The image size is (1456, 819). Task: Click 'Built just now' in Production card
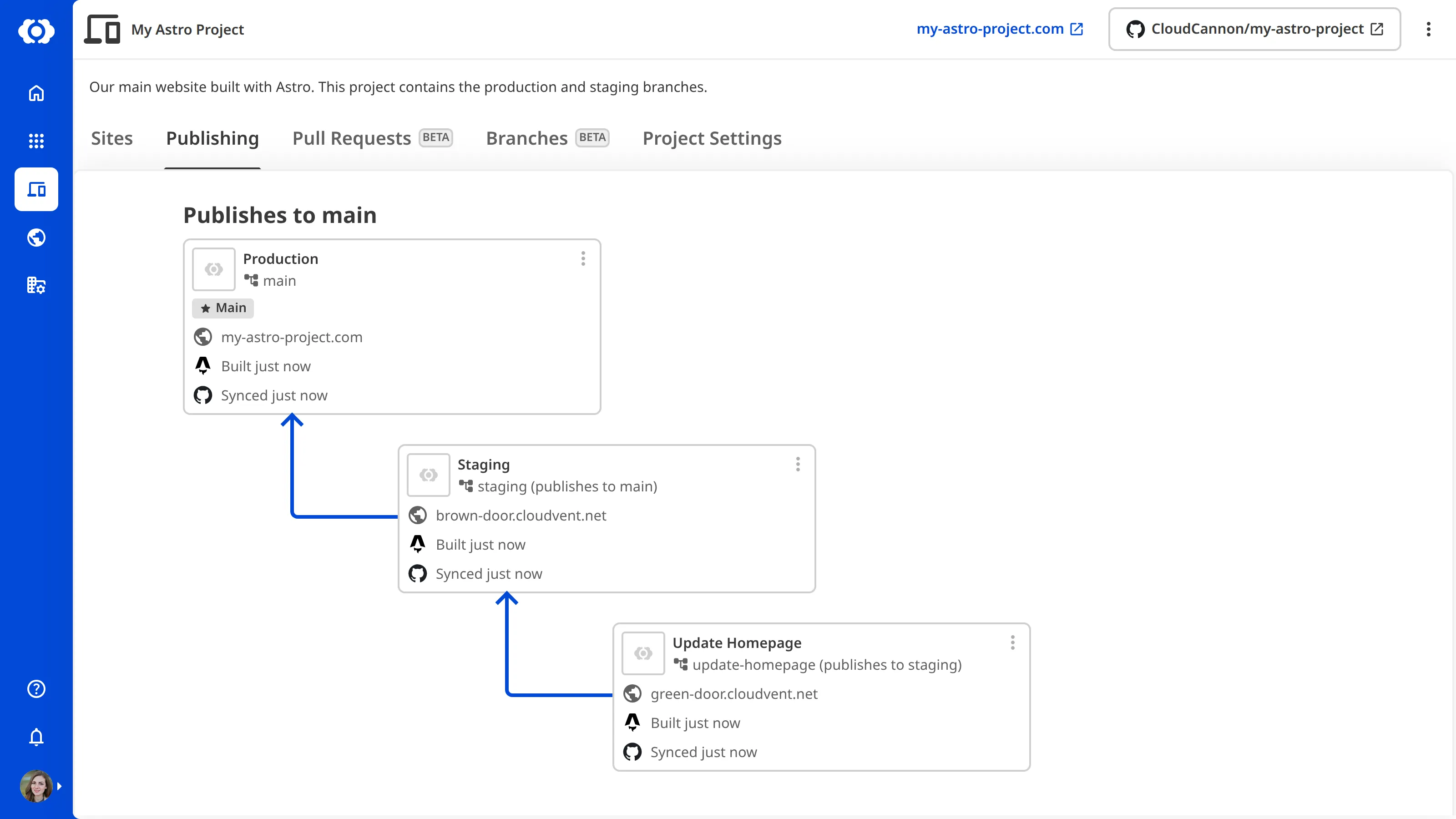click(x=266, y=367)
